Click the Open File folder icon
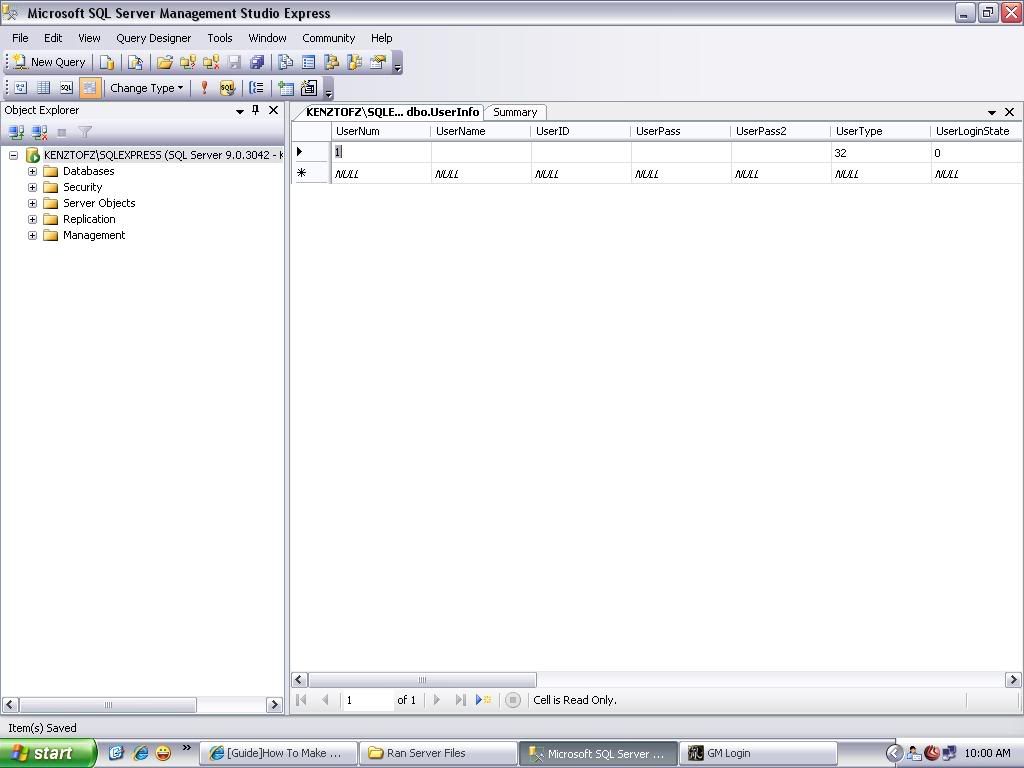Viewport: 1024px width, 768px height. (x=165, y=62)
